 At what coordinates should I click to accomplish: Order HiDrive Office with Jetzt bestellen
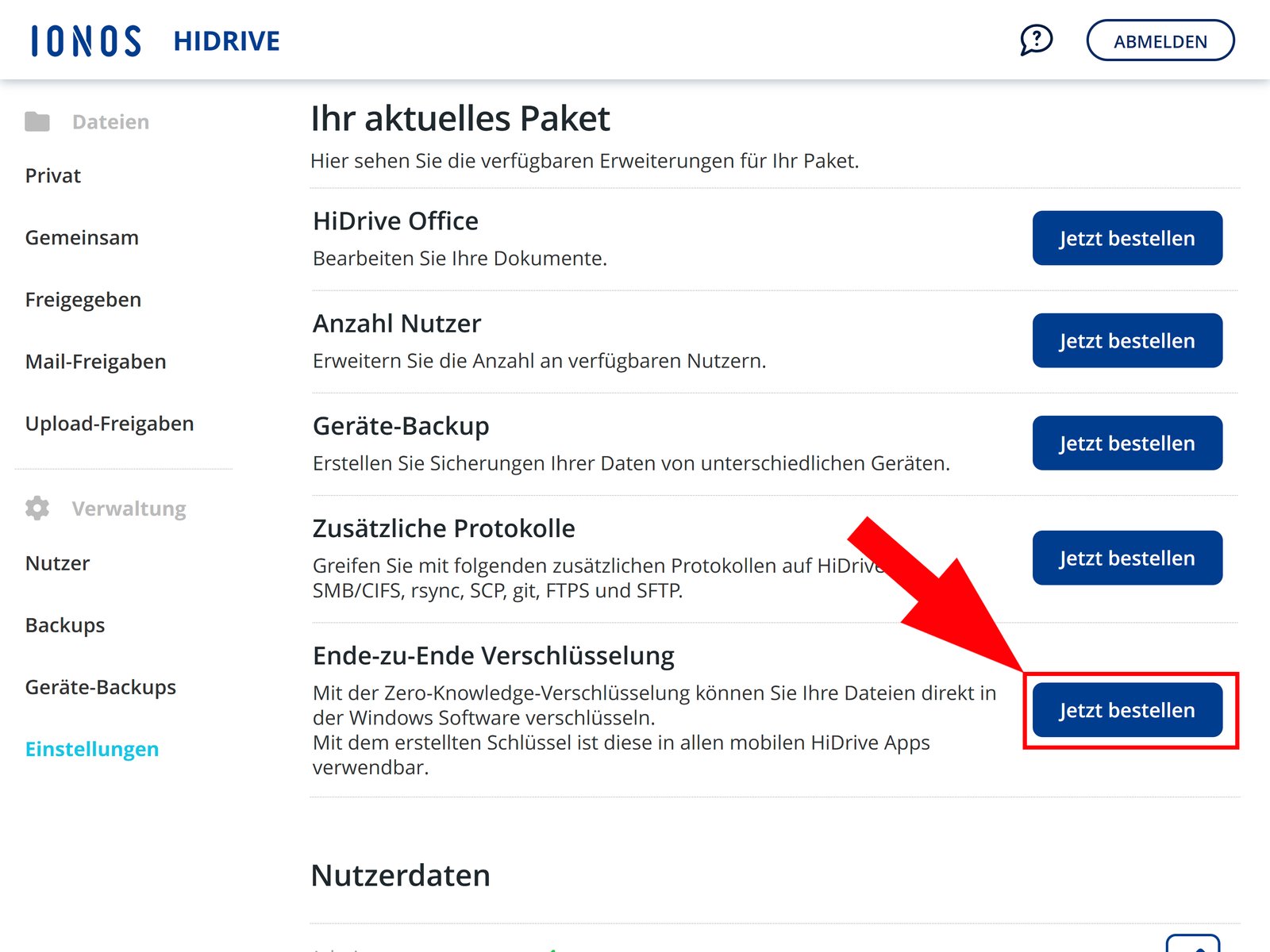1127,238
